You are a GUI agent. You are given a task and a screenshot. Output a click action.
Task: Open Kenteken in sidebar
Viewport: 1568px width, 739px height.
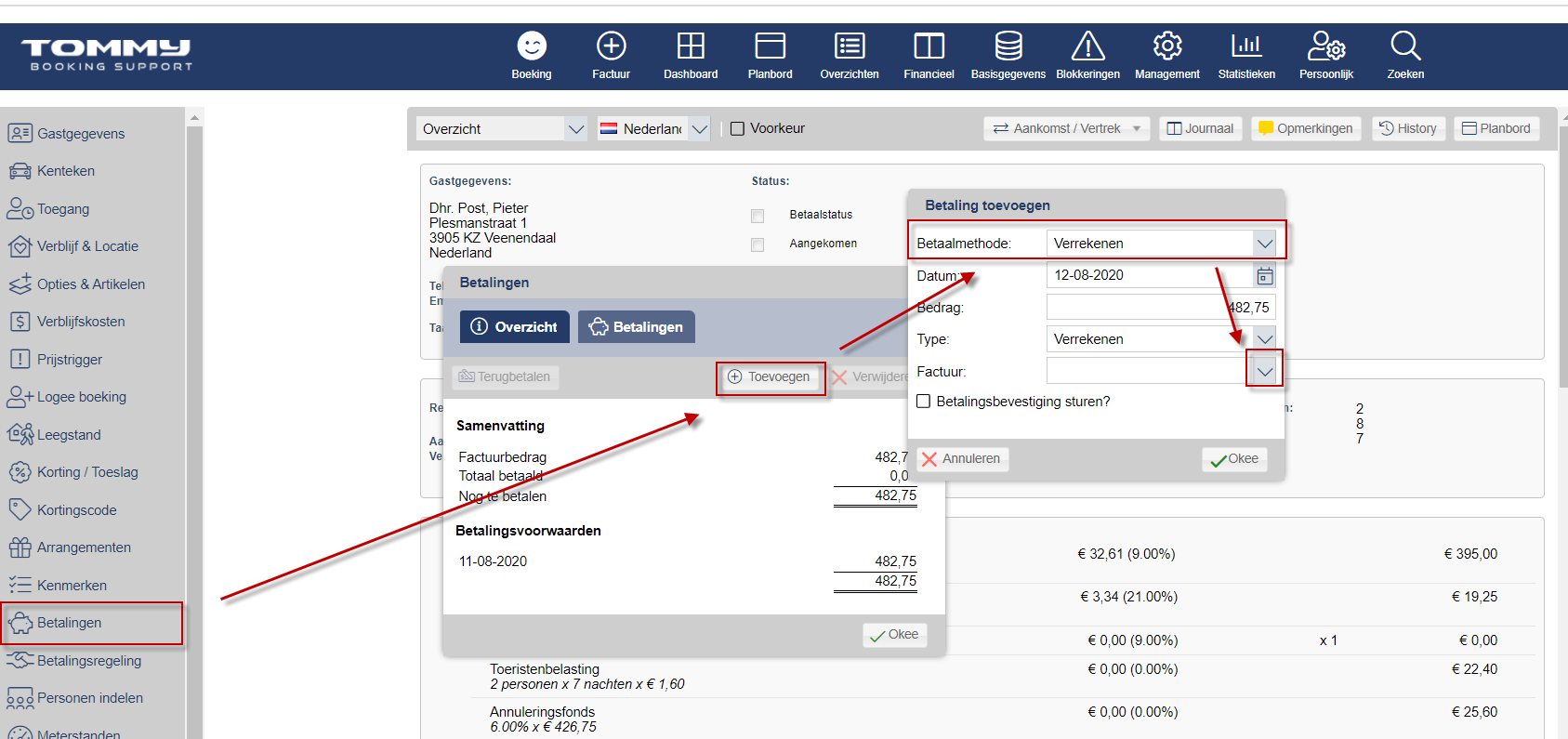pyautogui.click(x=66, y=171)
